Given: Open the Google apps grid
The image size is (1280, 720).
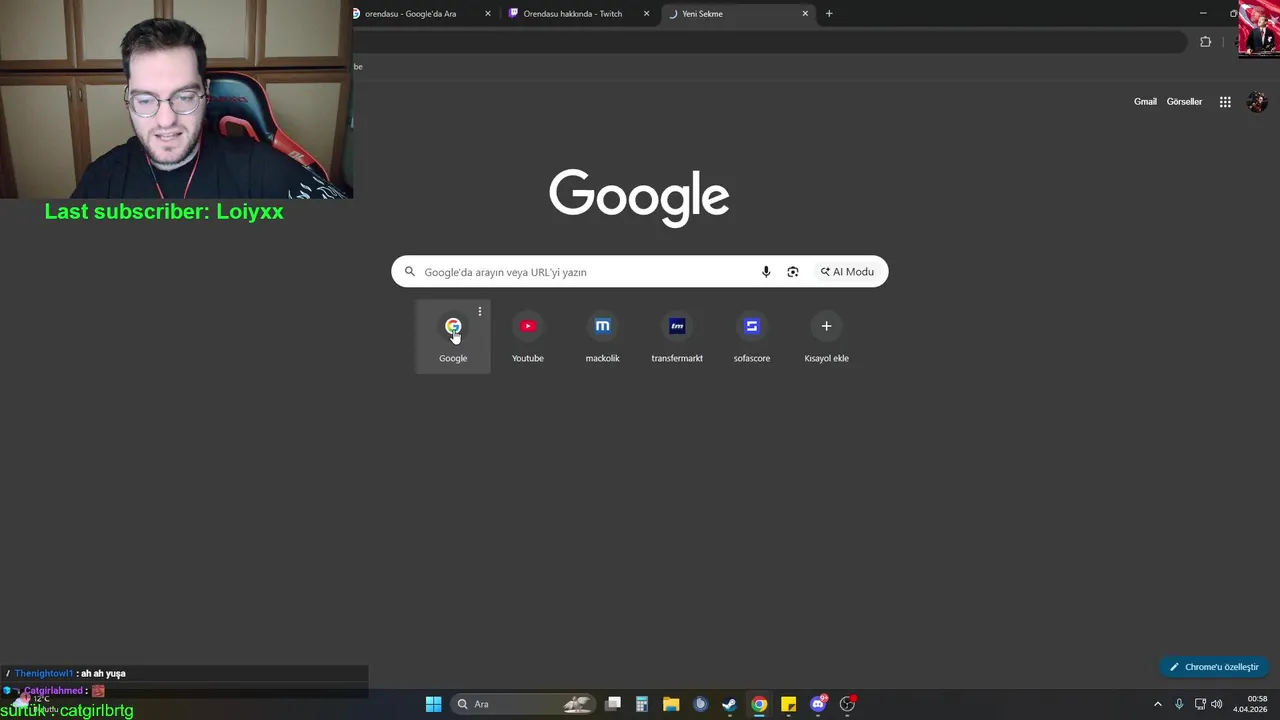Looking at the screenshot, I should [1225, 102].
